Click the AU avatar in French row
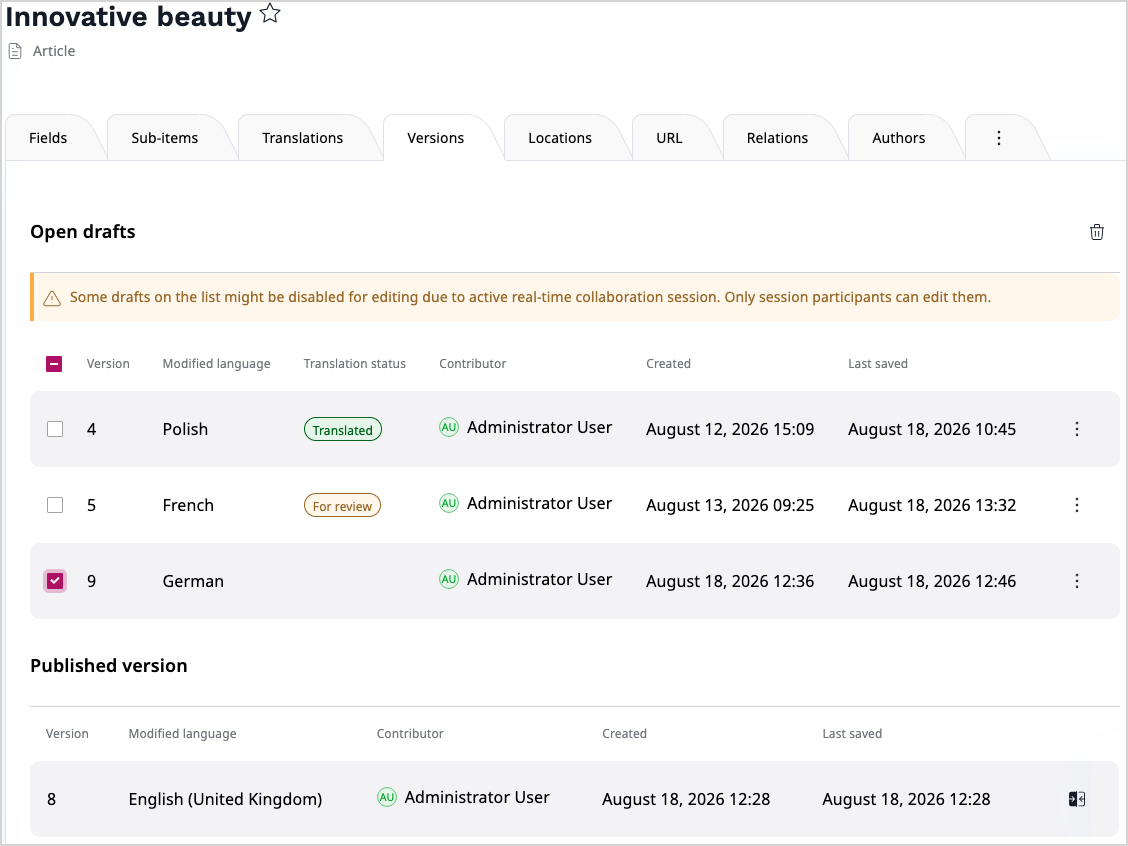 [449, 504]
